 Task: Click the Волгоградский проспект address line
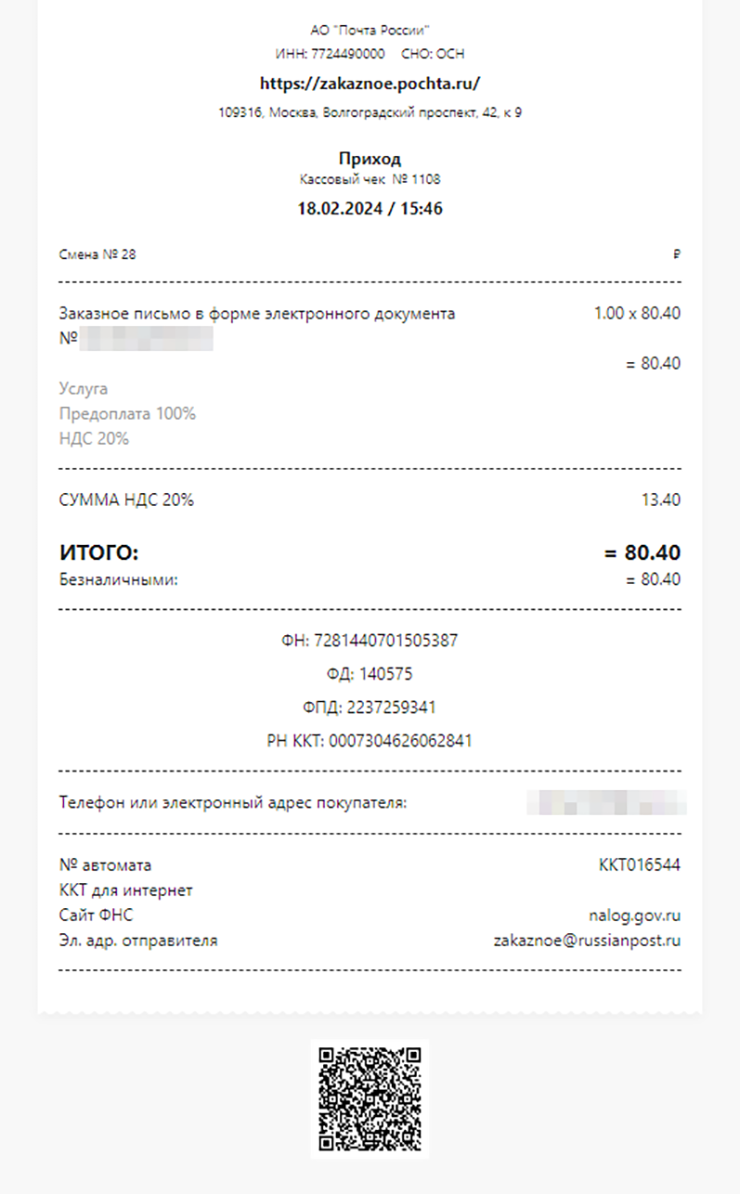[370, 113]
